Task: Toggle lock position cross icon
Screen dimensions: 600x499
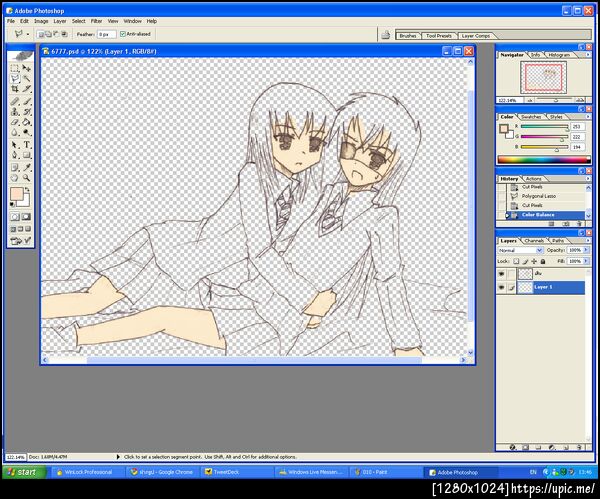Action: click(x=534, y=261)
